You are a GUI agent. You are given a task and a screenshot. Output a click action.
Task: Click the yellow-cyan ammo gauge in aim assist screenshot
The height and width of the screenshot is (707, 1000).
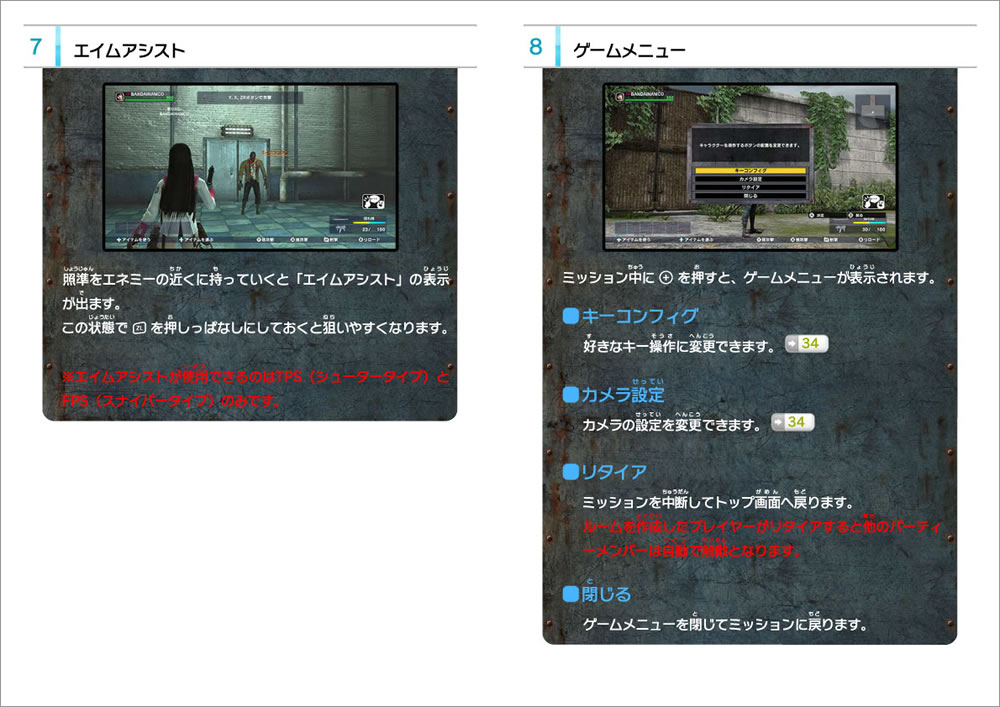tap(369, 222)
